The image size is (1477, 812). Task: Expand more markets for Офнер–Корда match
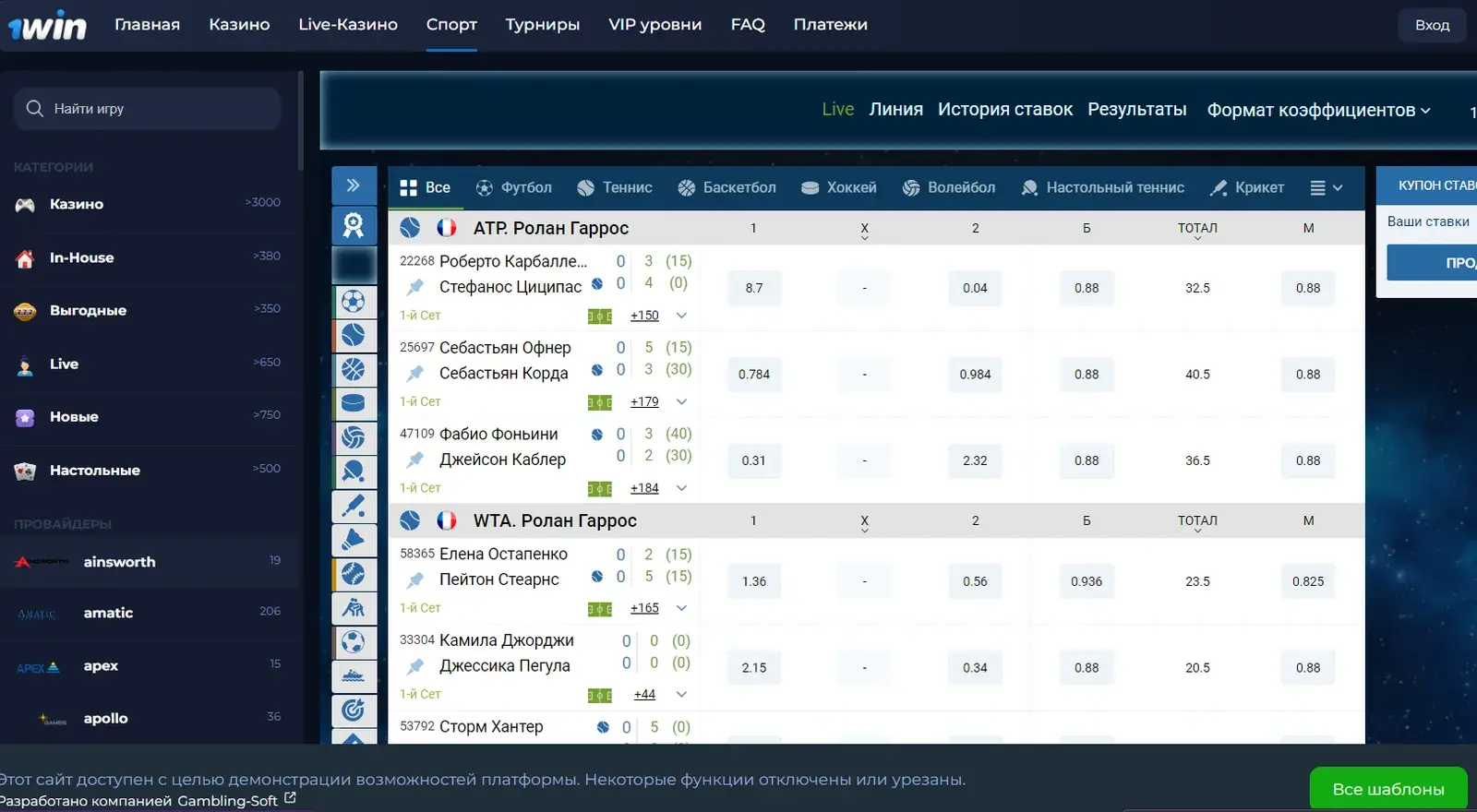pyautogui.click(x=681, y=401)
